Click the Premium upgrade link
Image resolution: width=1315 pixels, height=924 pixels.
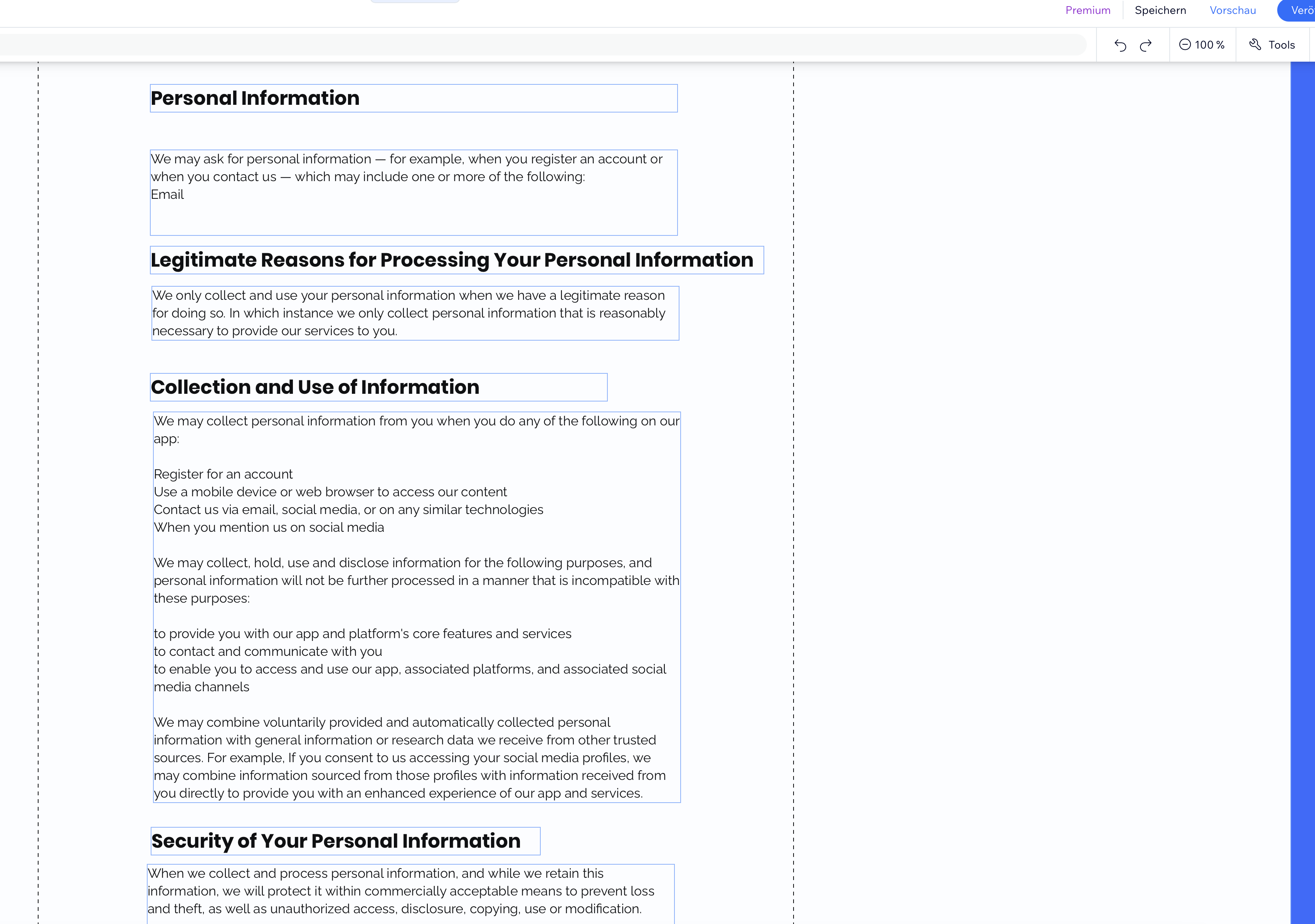pyautogui.click(x=1087, y=10)
